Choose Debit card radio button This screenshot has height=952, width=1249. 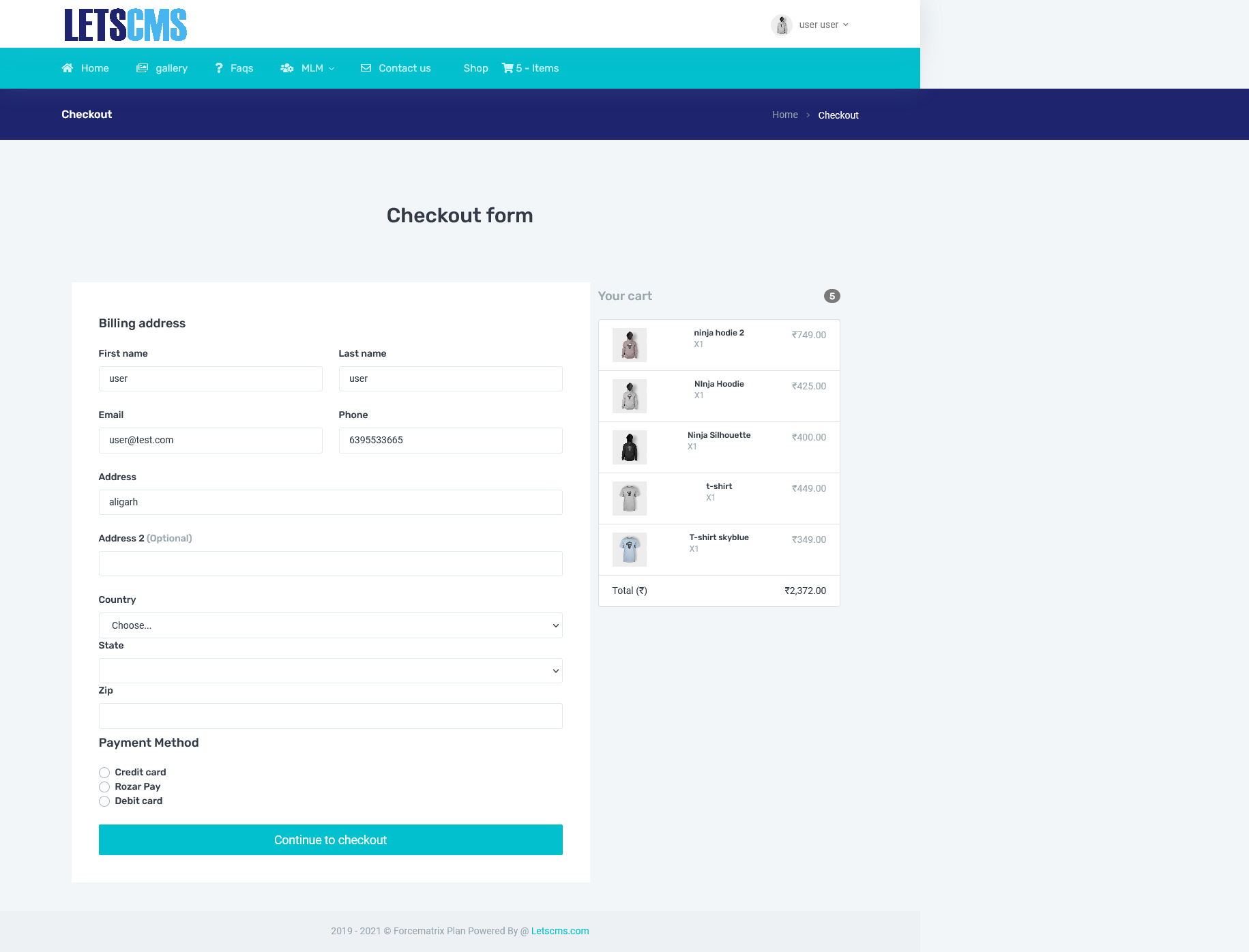(104, 801)
